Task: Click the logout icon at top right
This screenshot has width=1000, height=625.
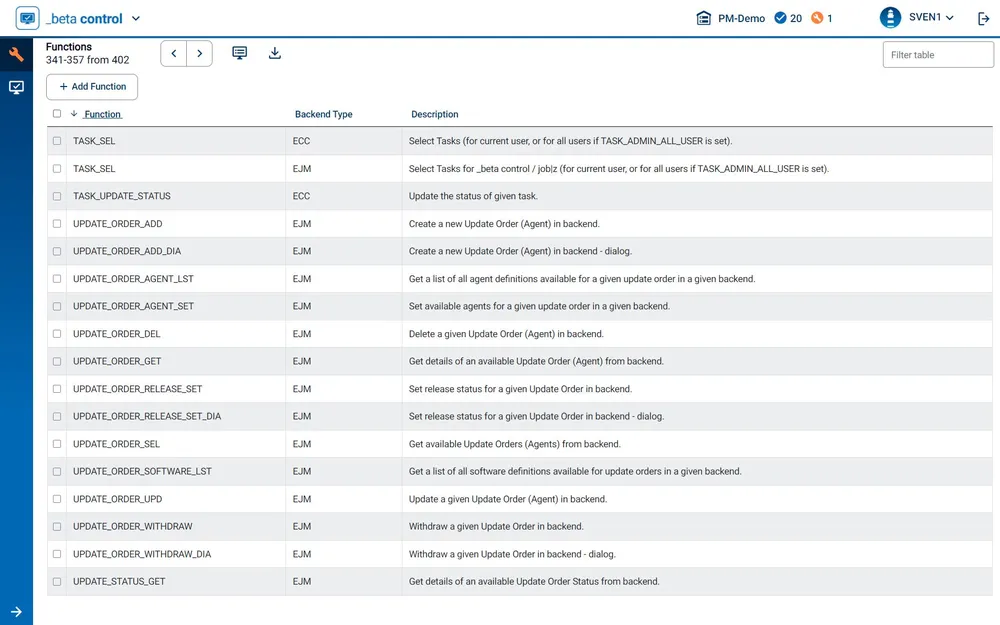Action: pyautogui.click(x=984, y=18)
